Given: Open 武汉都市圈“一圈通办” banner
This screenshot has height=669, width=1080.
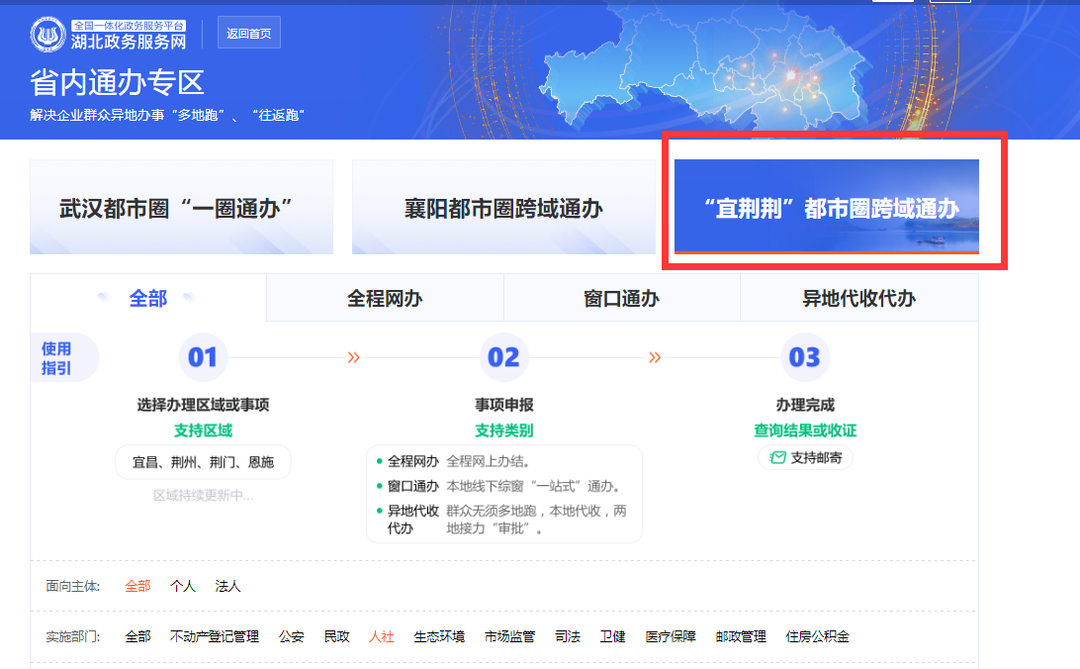Looking at the screenshot, I should pyautogui.click(x=181, y=207).
